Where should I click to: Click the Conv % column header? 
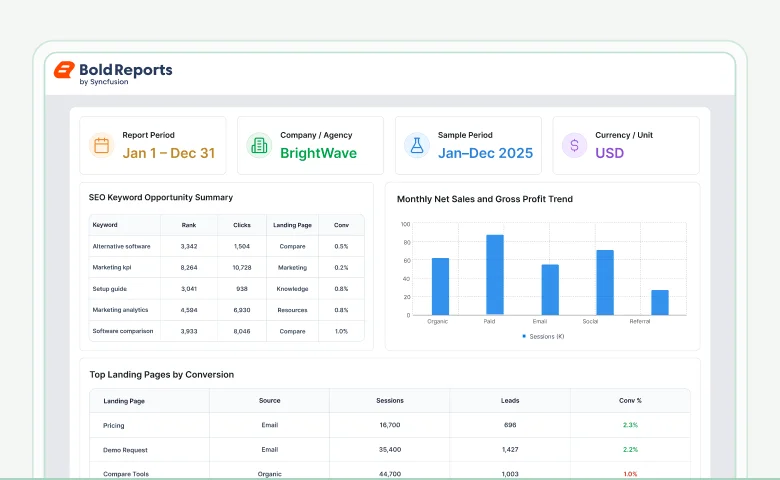pos(630,400)
